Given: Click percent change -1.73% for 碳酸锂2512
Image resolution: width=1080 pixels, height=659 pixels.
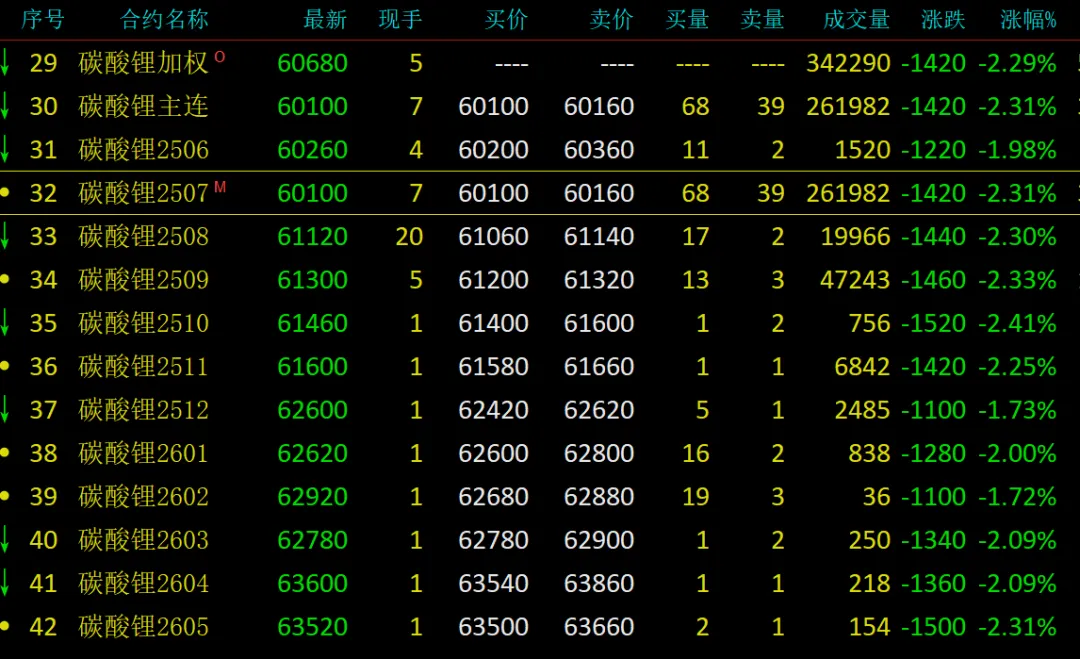Looking at the screenshot, I should point(1017,410).
